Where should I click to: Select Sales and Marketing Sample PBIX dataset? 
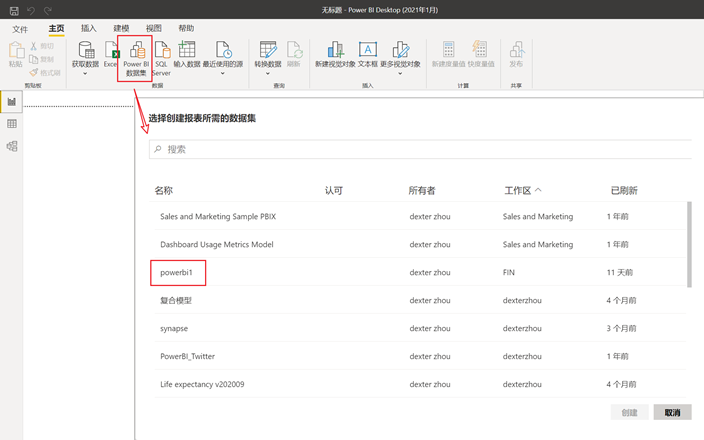[x=218, y=216]
